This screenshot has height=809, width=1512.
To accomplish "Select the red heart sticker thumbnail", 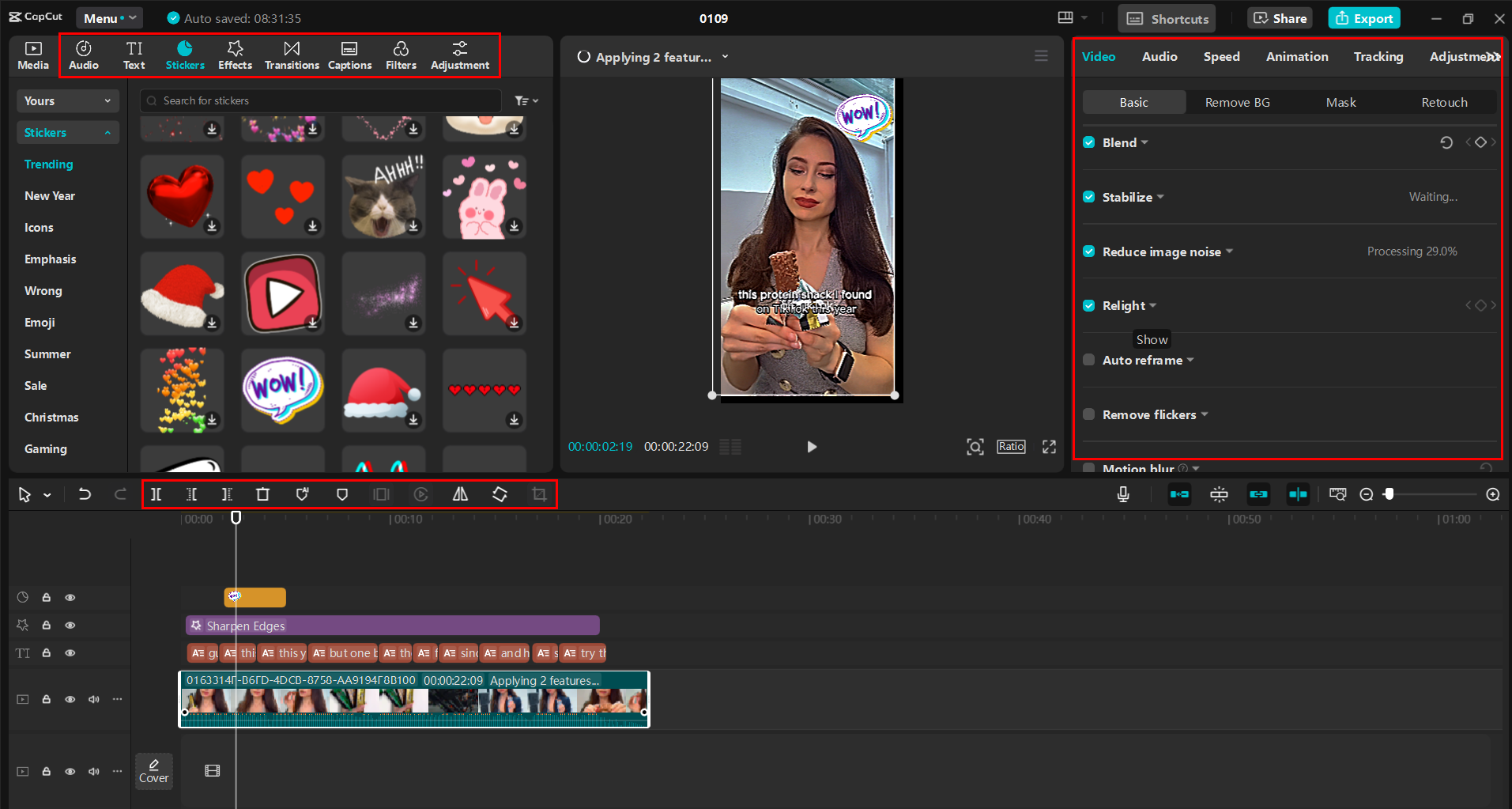I will (182, 196).
